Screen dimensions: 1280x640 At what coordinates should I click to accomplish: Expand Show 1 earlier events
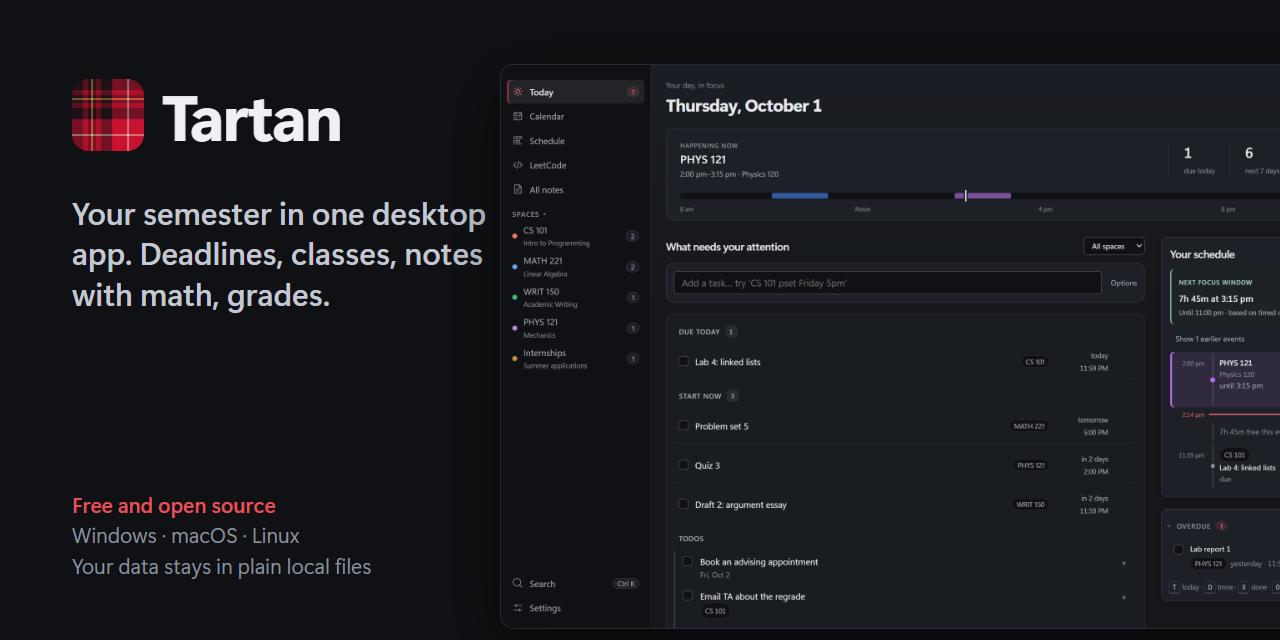click(1209, 339)
